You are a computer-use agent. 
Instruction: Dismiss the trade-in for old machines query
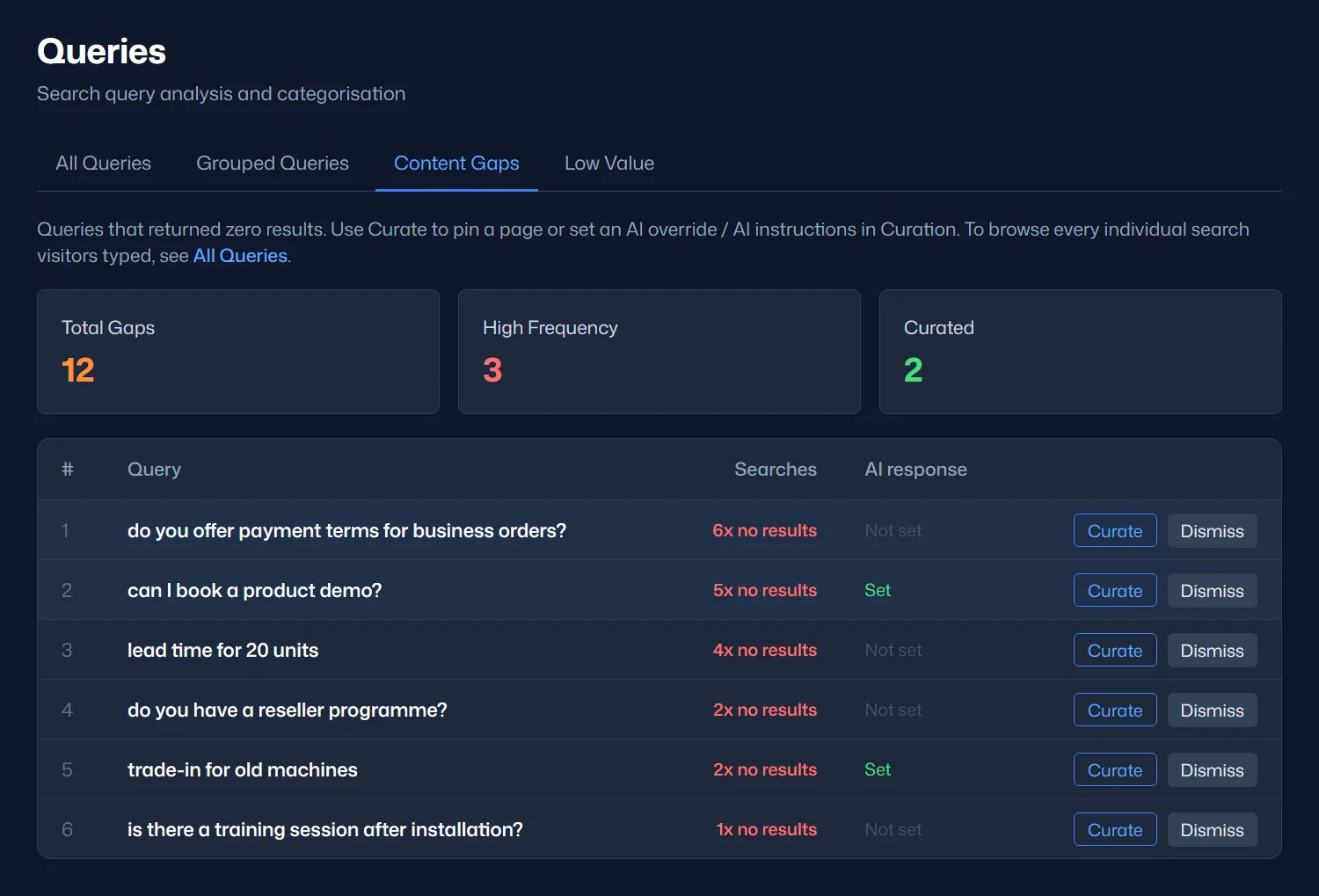(x=1212, y=769)
